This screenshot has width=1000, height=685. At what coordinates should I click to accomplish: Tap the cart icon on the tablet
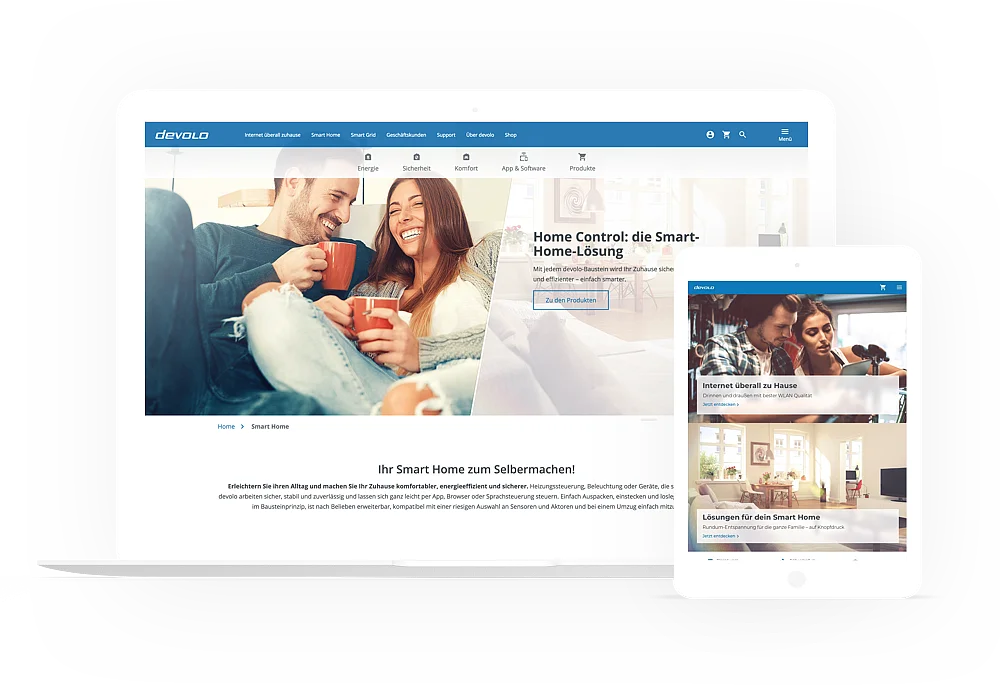(x=883, y=287)
